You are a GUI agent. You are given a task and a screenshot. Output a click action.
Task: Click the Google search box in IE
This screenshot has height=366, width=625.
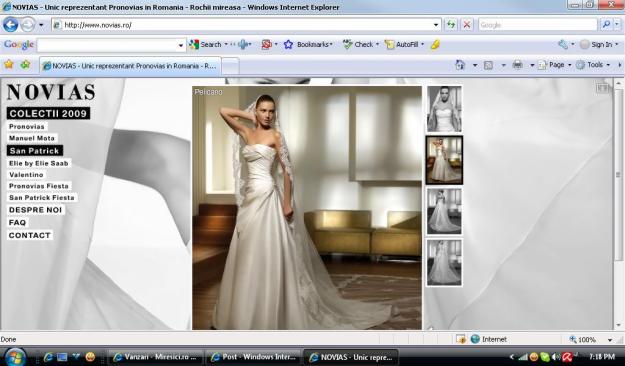[538, 25]
